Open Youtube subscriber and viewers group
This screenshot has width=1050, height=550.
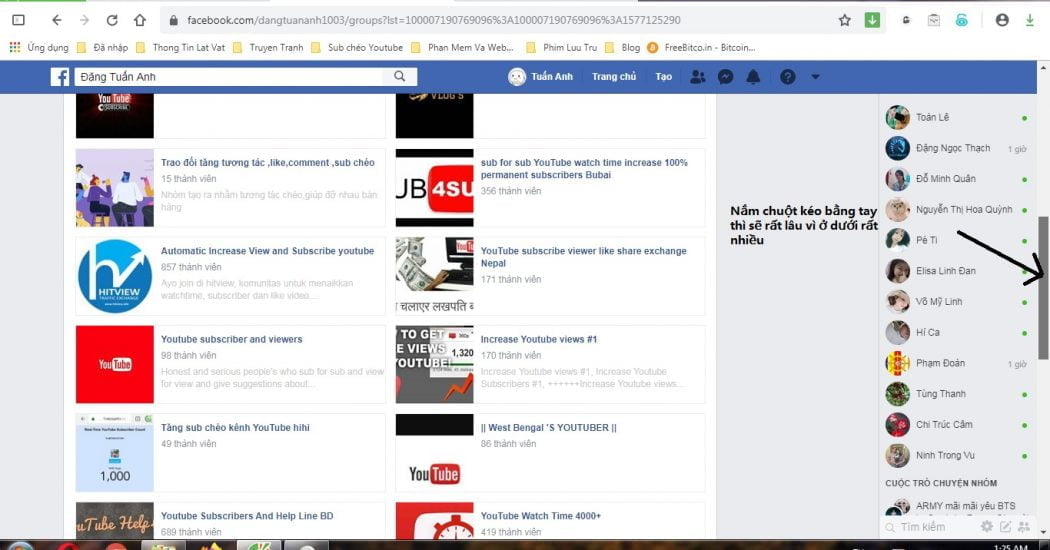click(x=231, y=339)
